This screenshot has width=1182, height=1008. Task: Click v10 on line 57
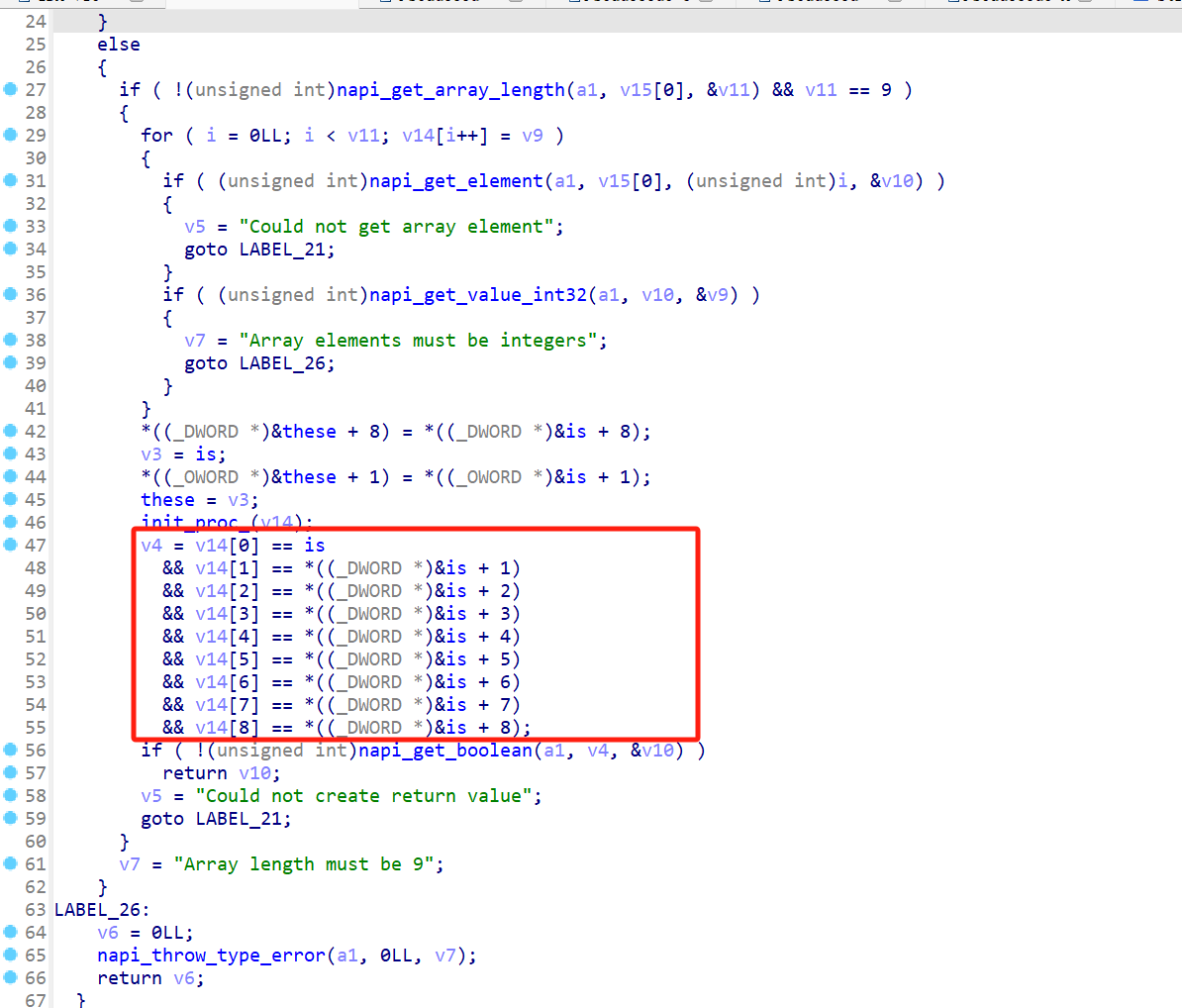254,773
